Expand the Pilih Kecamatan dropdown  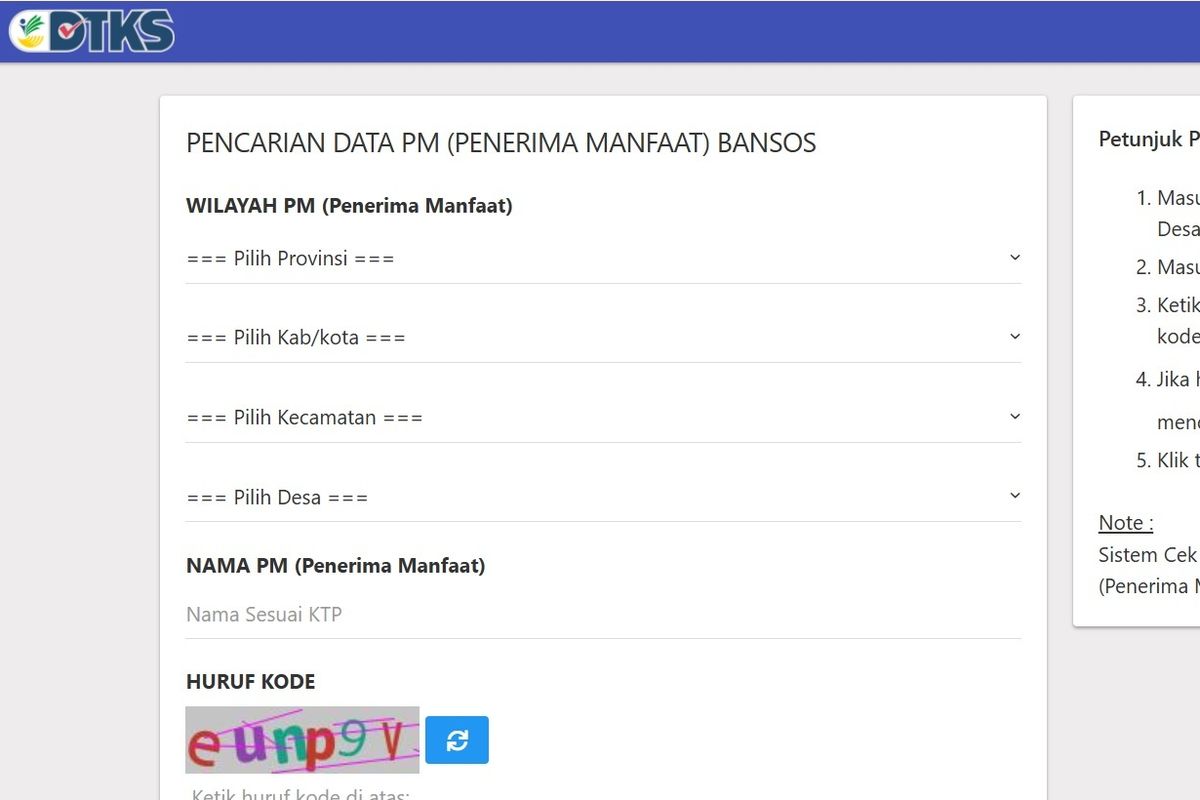[603, 417]
